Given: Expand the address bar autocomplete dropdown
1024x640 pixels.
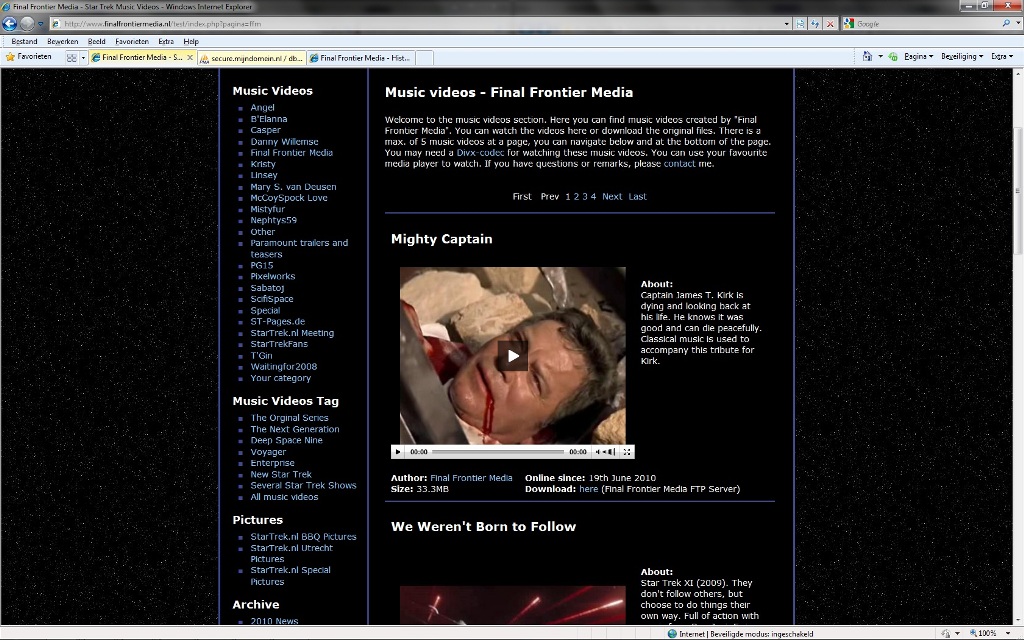Looking at the screenshot, I should 786,24.
